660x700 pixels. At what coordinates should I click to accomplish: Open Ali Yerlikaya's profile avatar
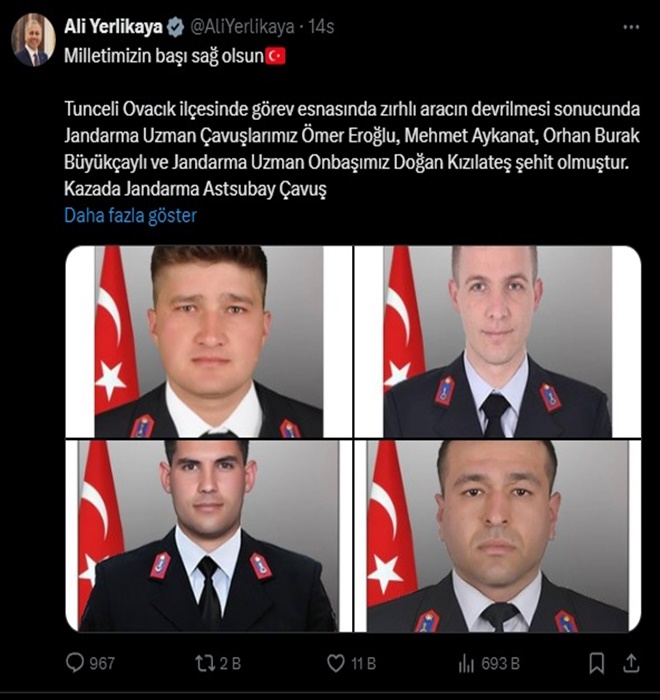[33, 40]
